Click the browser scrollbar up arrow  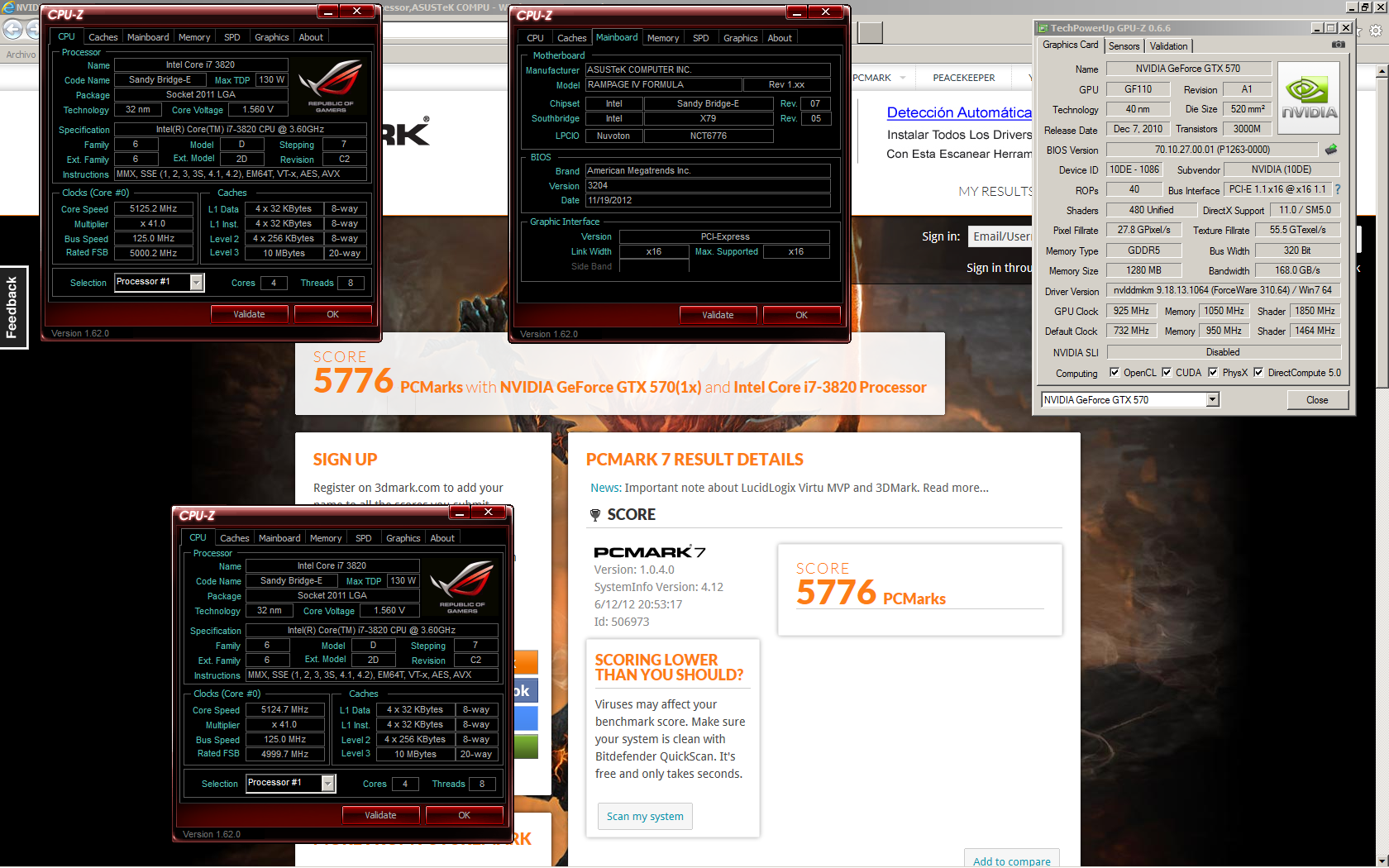click(x=1382, y=72)
